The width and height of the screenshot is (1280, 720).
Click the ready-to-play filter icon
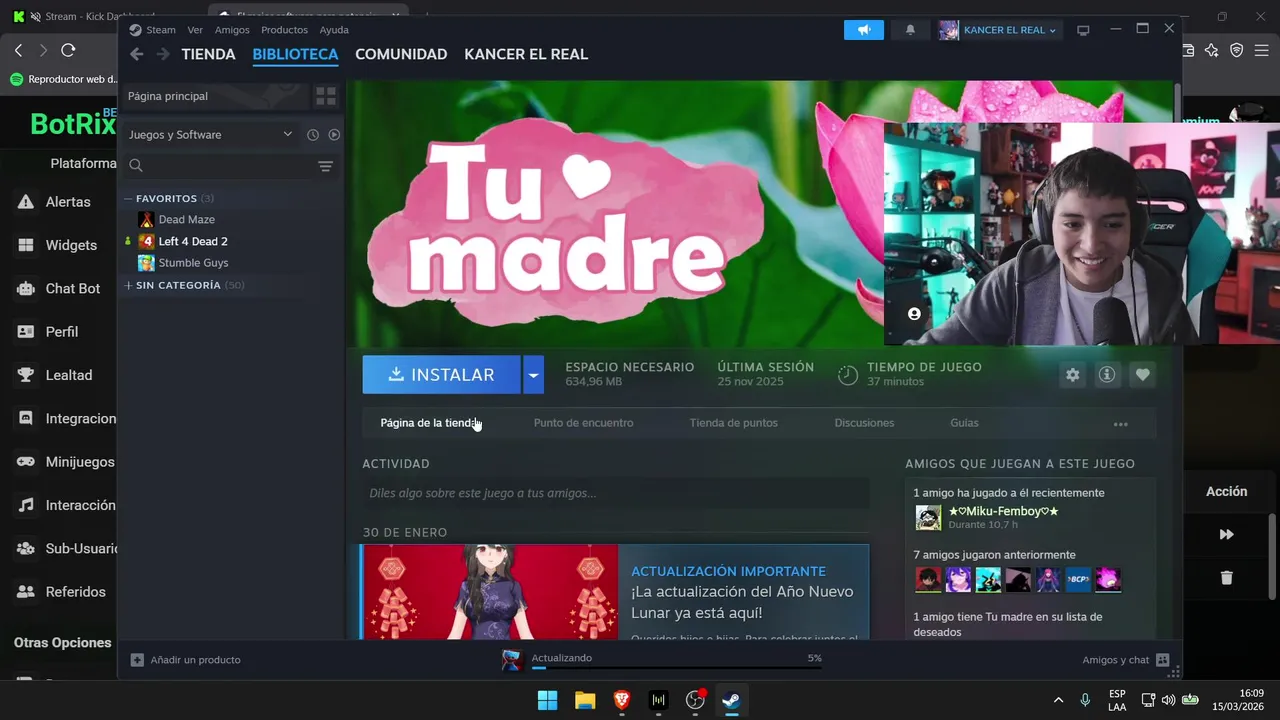click(334, 135)
